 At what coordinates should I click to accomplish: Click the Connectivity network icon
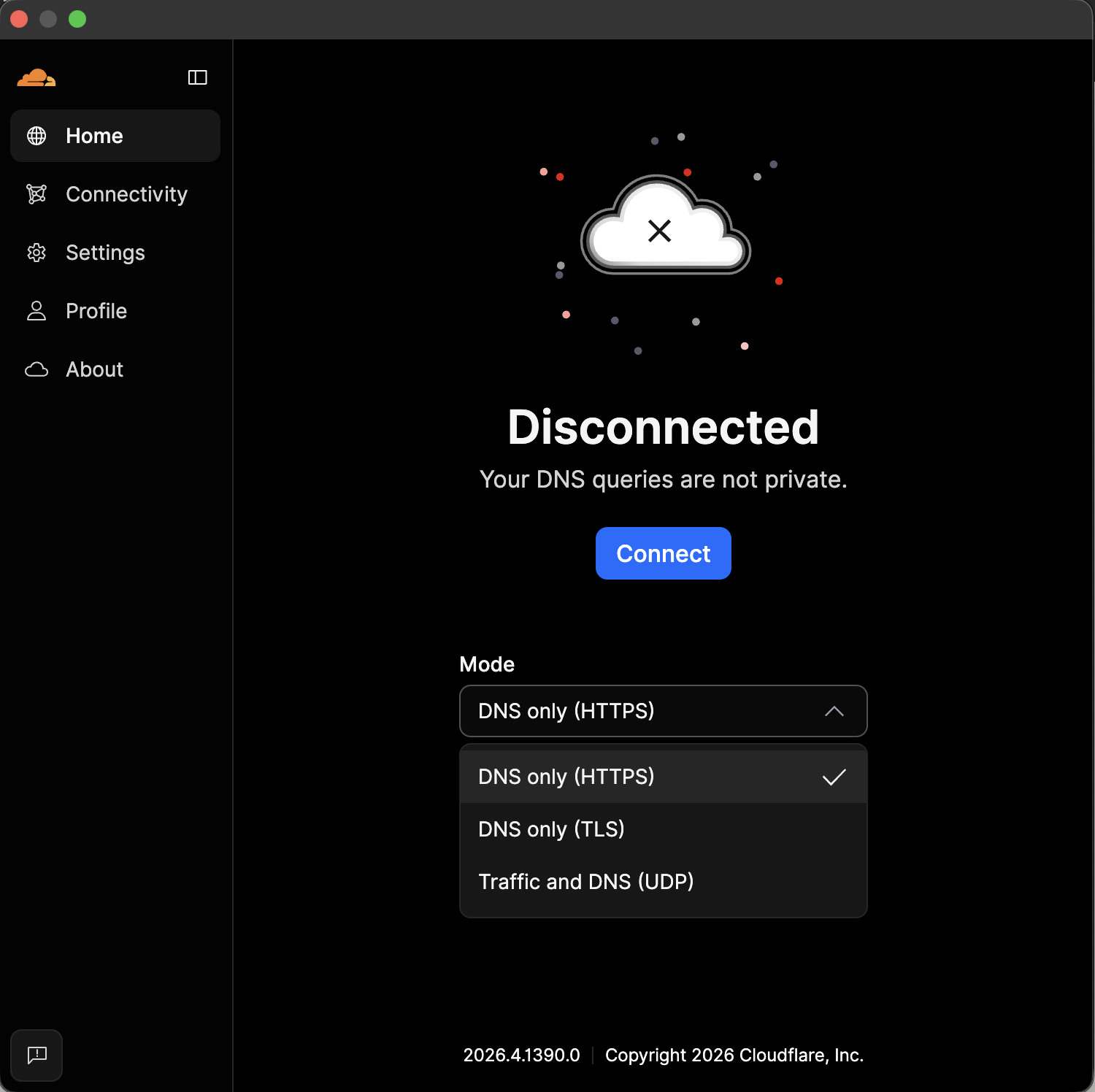(36, 194)
